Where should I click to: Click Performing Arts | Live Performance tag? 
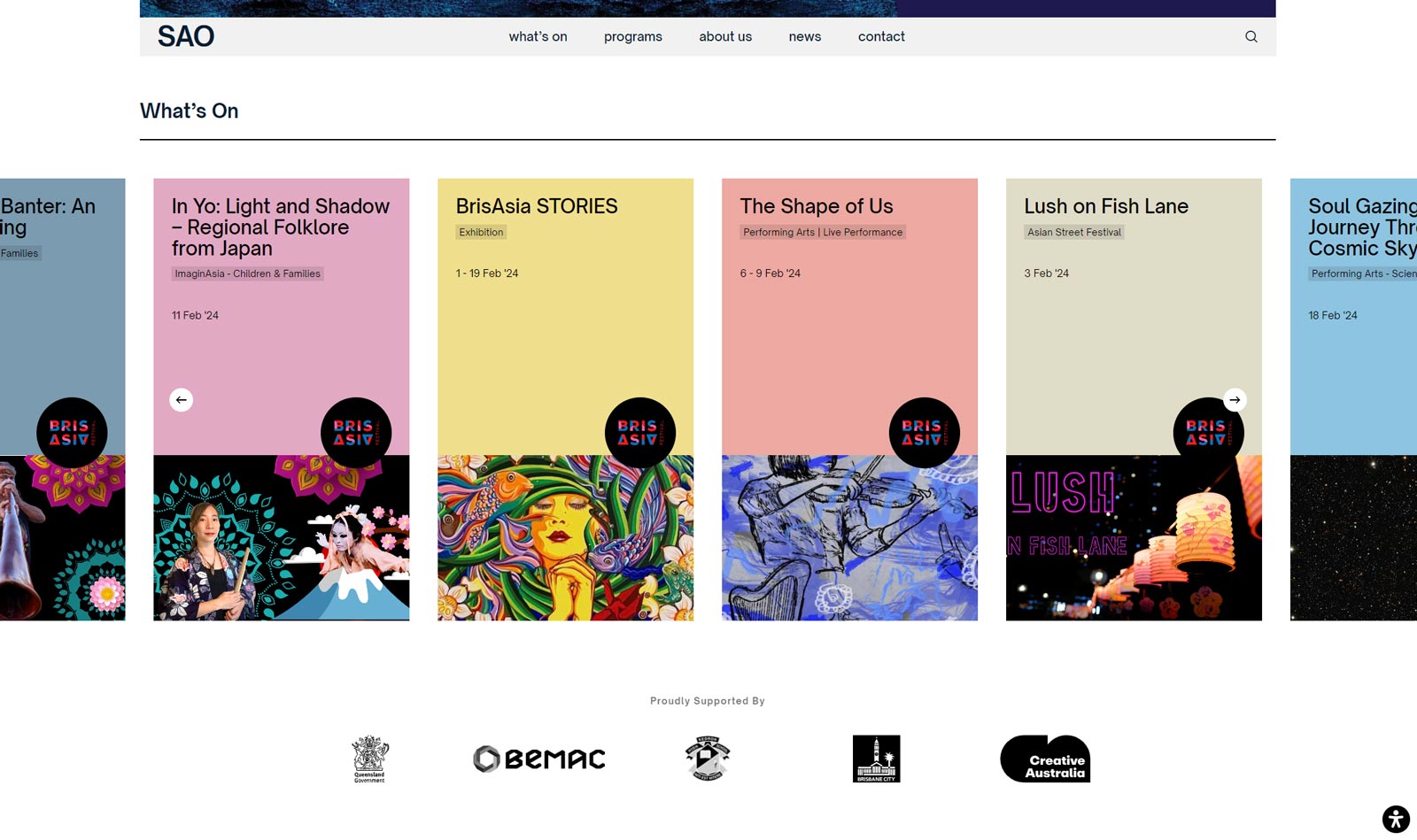(x=823, y=232)
